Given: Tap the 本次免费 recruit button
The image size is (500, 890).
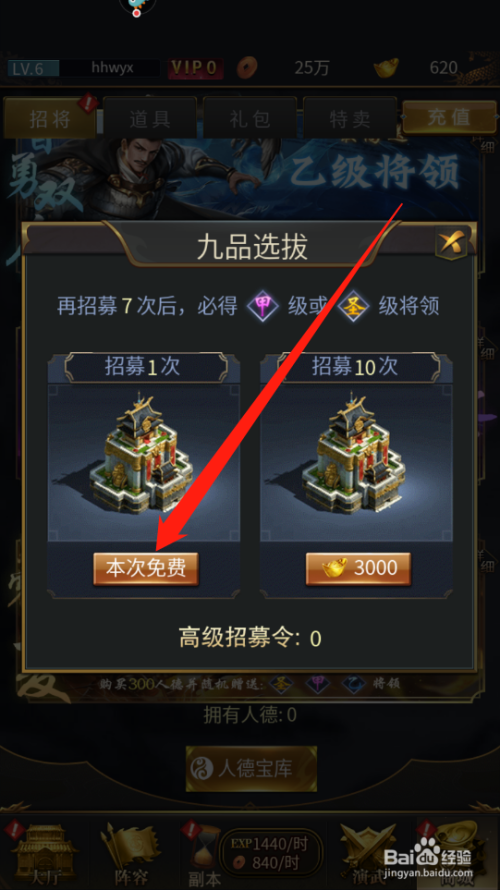Looking at the screenshot, I should coord(146,569).
